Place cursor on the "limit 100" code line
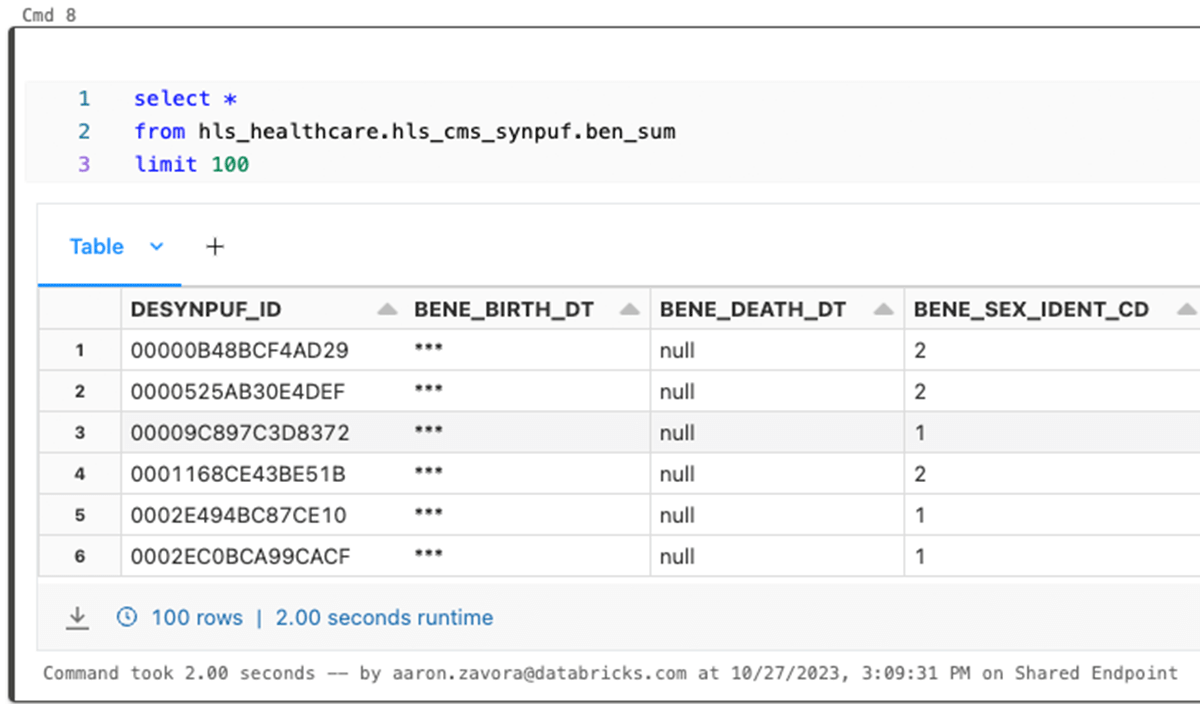 [x=192, y=164]
